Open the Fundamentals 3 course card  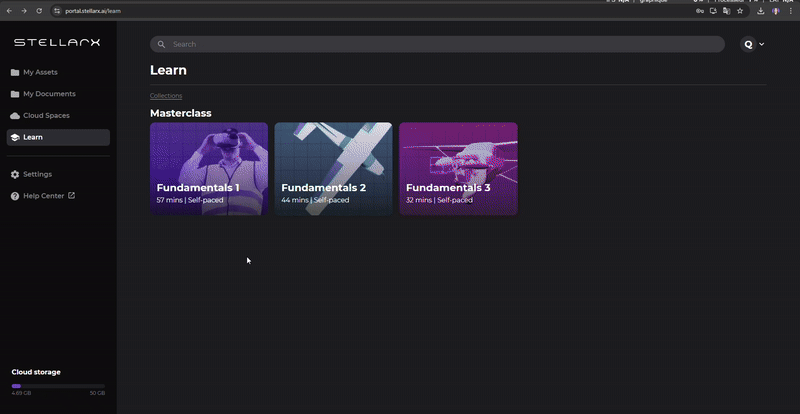pos(458,168)
